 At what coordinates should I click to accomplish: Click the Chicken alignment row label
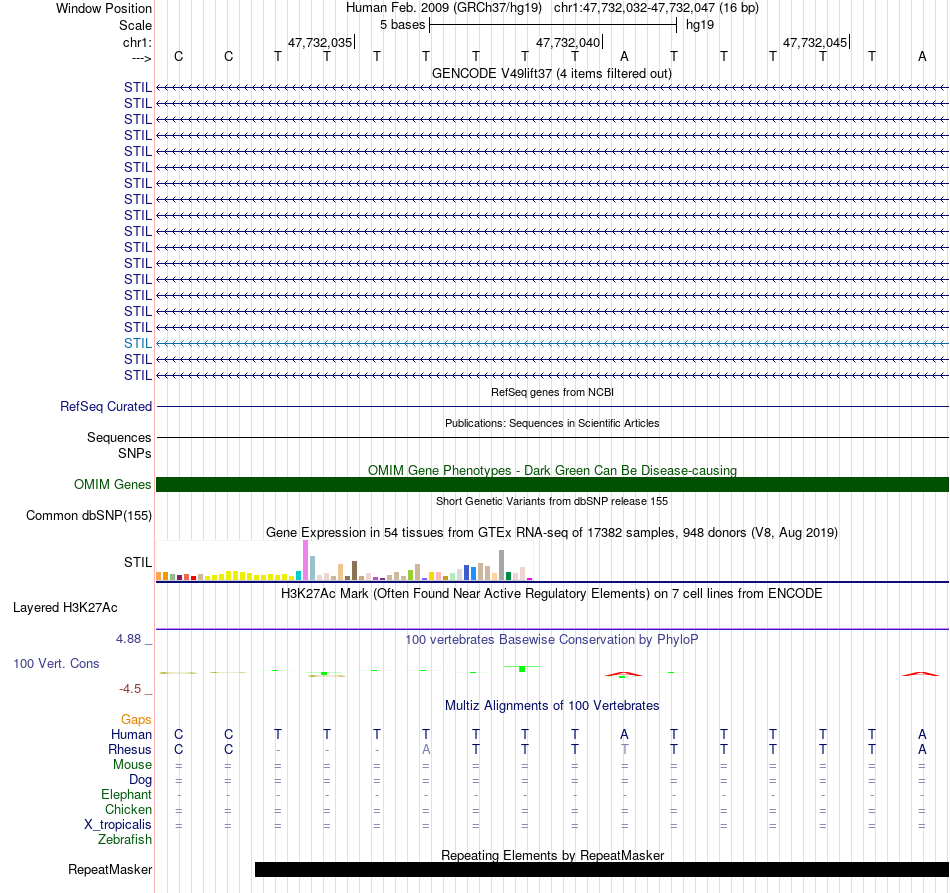point(128,809)
